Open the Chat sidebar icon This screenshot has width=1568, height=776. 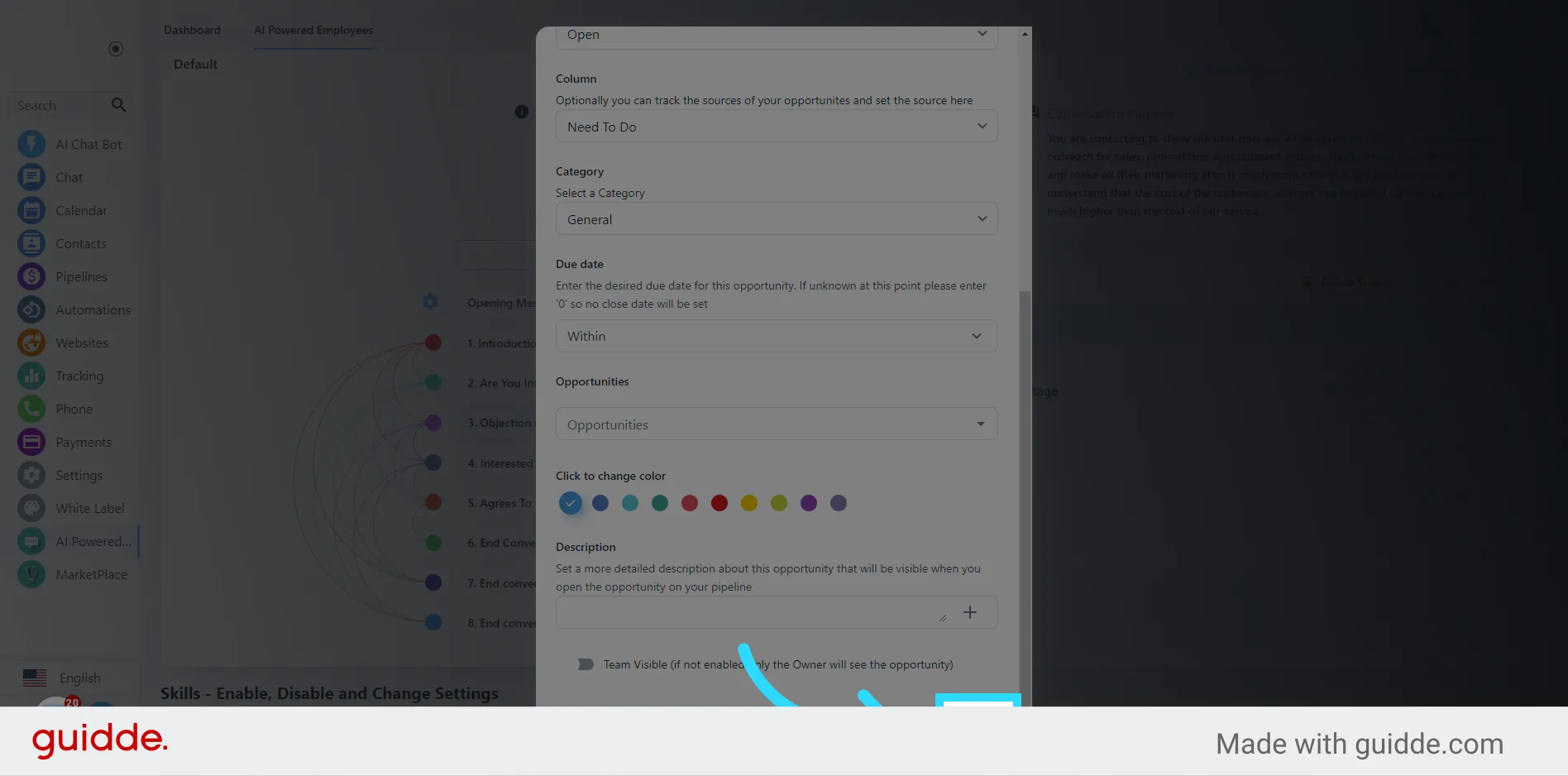[x=31, y=177]
